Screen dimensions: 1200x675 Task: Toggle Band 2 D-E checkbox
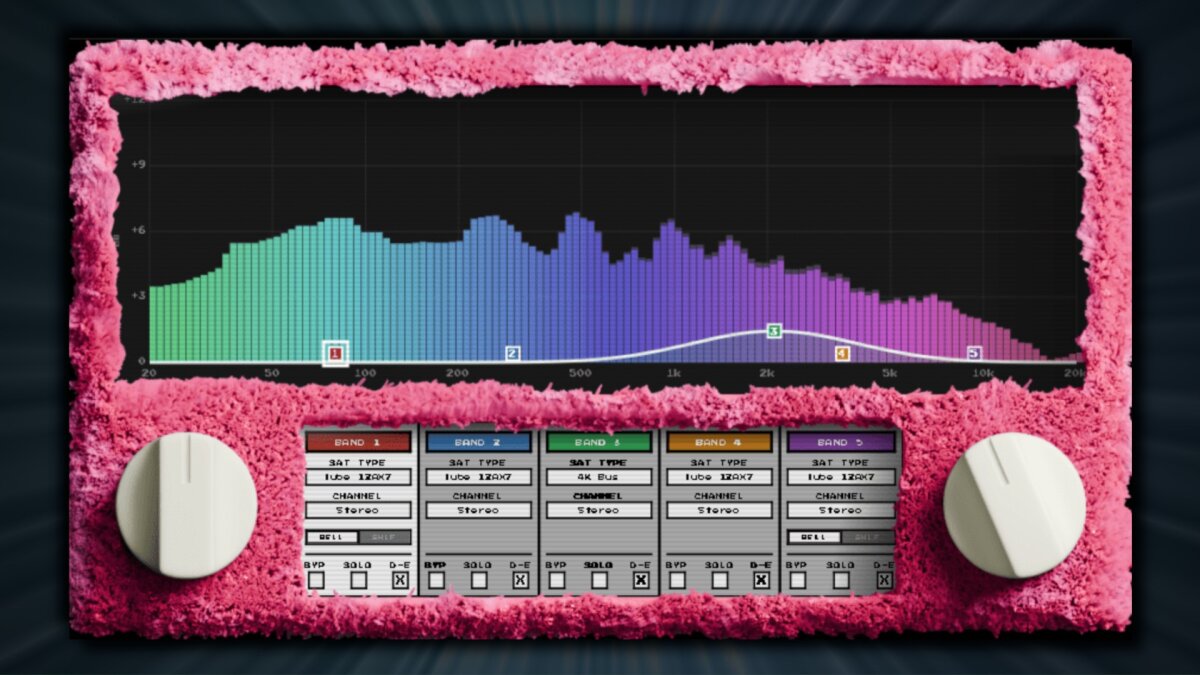(521, 580)
